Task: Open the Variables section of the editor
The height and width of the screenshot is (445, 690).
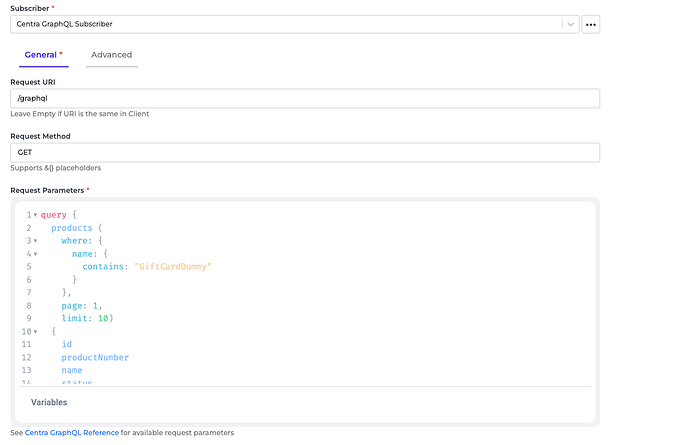Action: [x=49, y=402]
